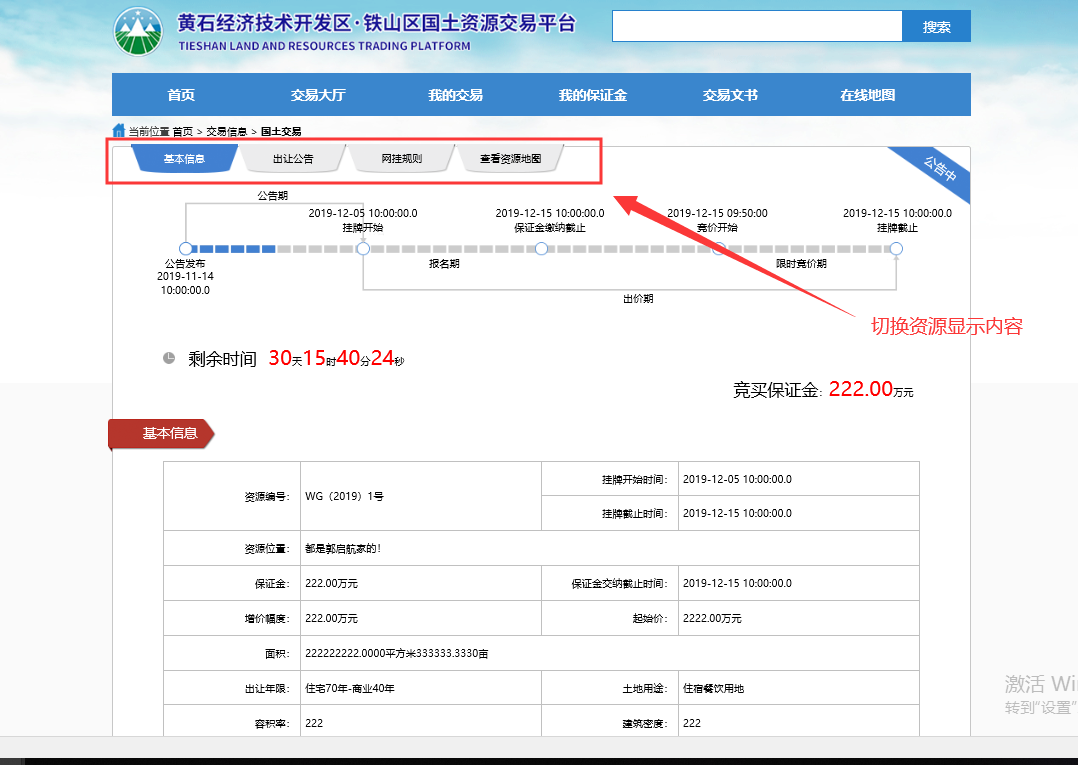This screenshot has height=765, width=1078.
Task: Select the 公告发布 timeline circle marker
Action: coord(185,248)
